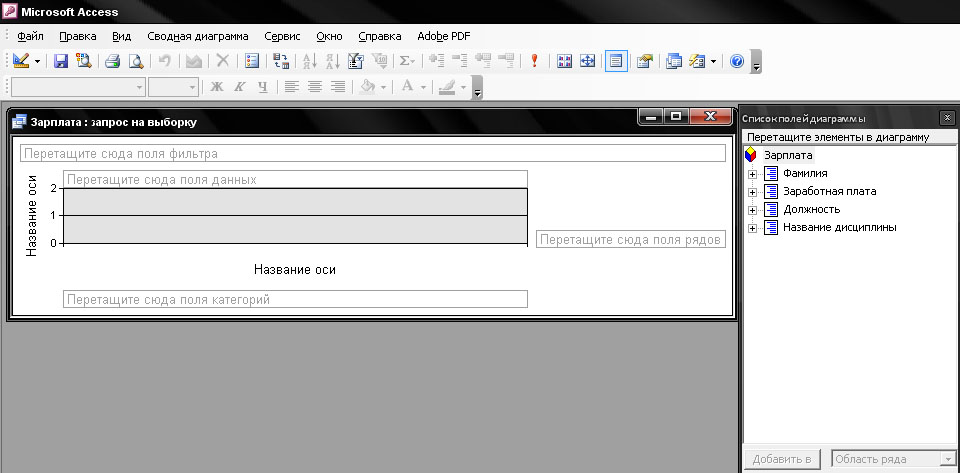The width and height of the screenshot is (960, 473).
Task: Click the multiple charts icon
Action: tap(564, 61)
